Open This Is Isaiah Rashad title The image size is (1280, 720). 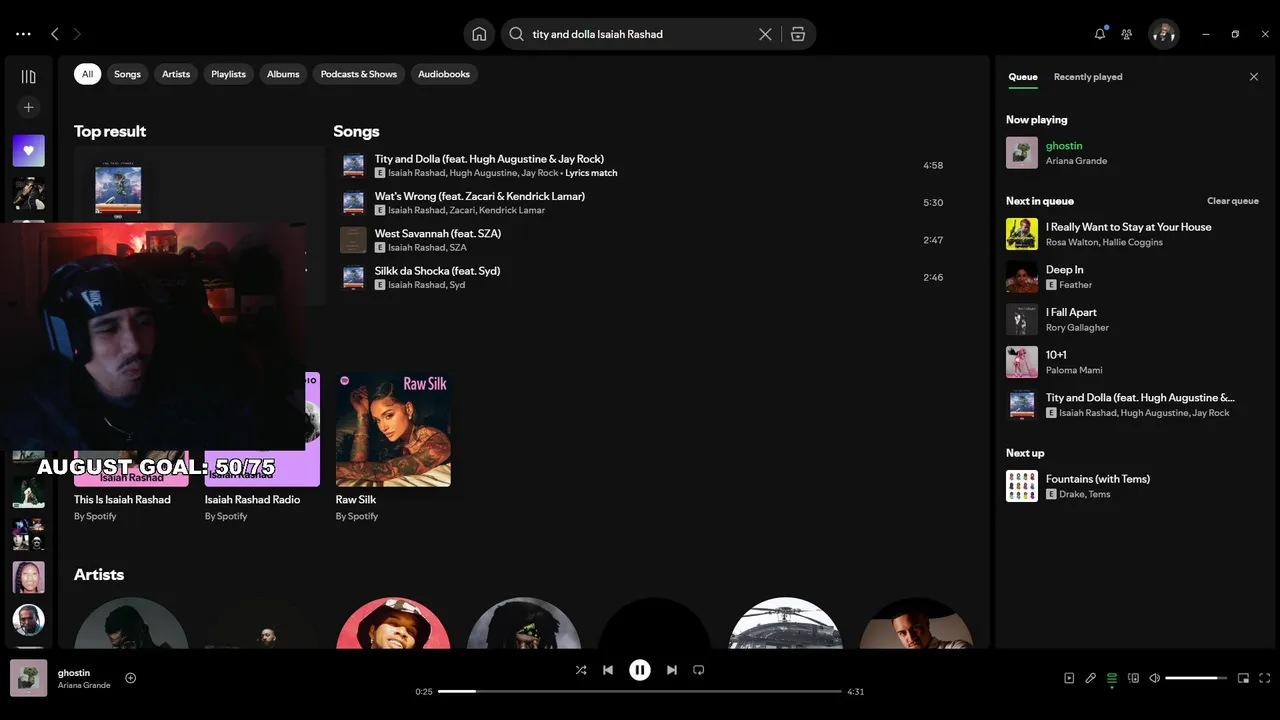(x=122, y=500)
